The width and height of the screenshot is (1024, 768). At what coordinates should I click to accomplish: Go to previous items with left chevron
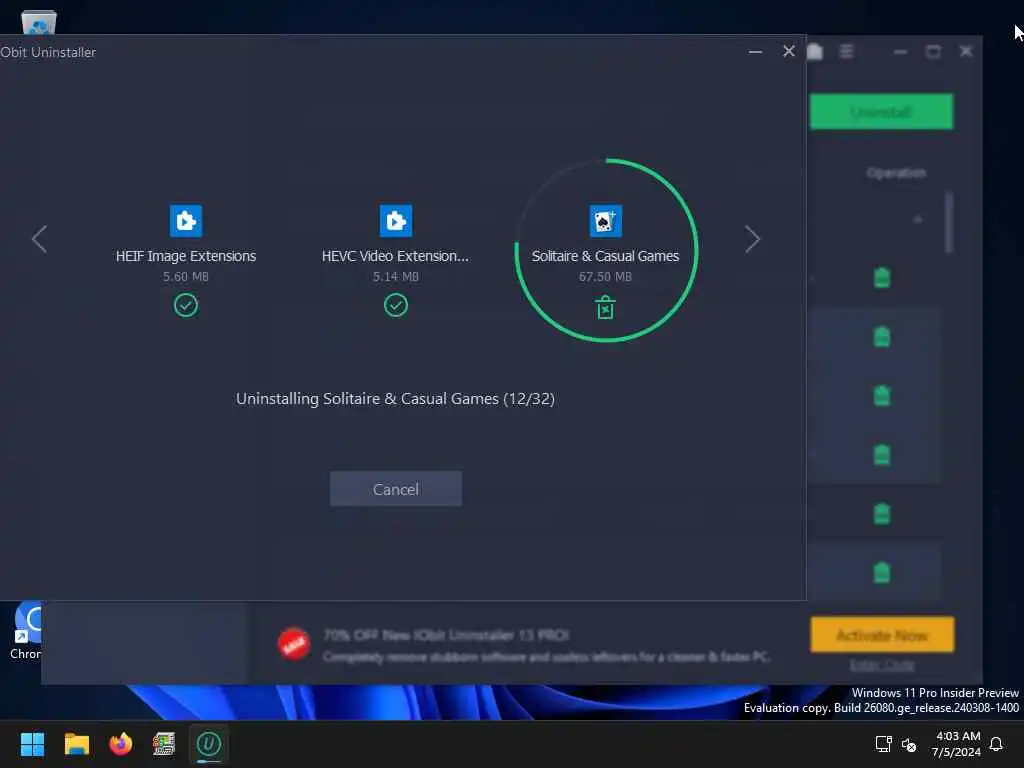point(39,239)
